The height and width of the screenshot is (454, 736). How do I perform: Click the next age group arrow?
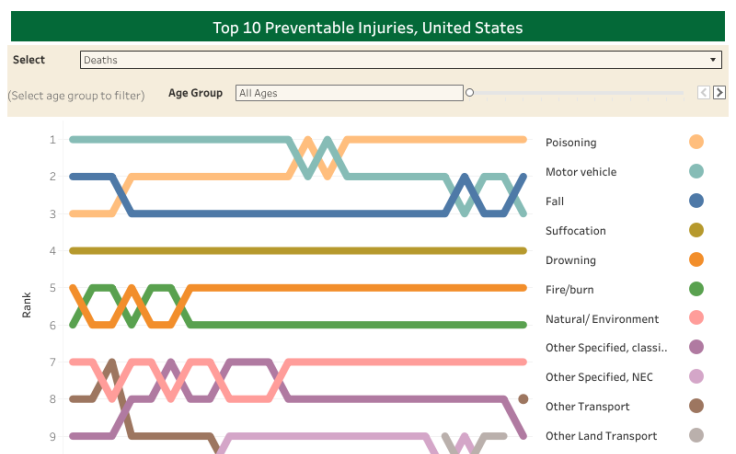pyautogui.click(x=719, y=93)
